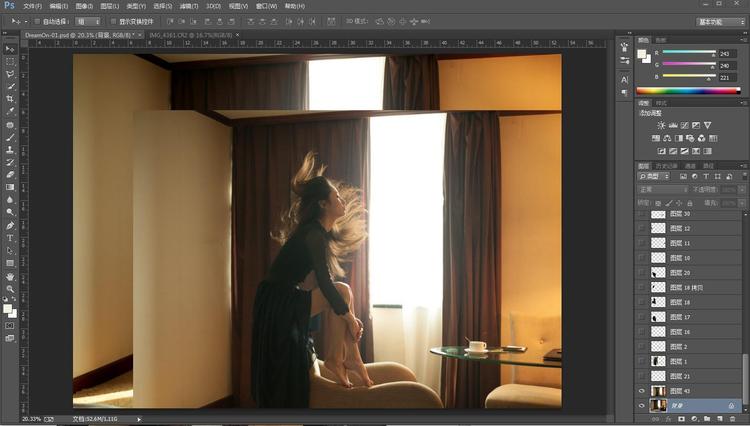Screen dimensions: 750x426
Task: Select the Hand tool
Action: point(10,276)
